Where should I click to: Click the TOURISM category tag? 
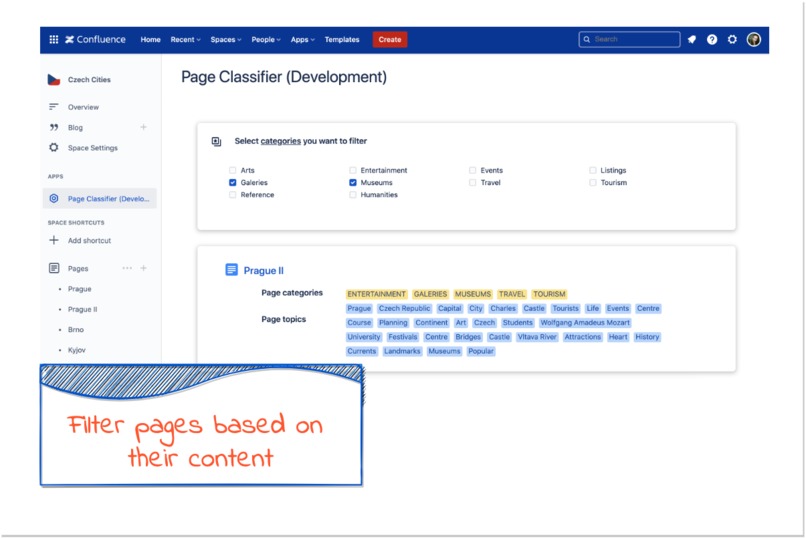pos(549,294)
